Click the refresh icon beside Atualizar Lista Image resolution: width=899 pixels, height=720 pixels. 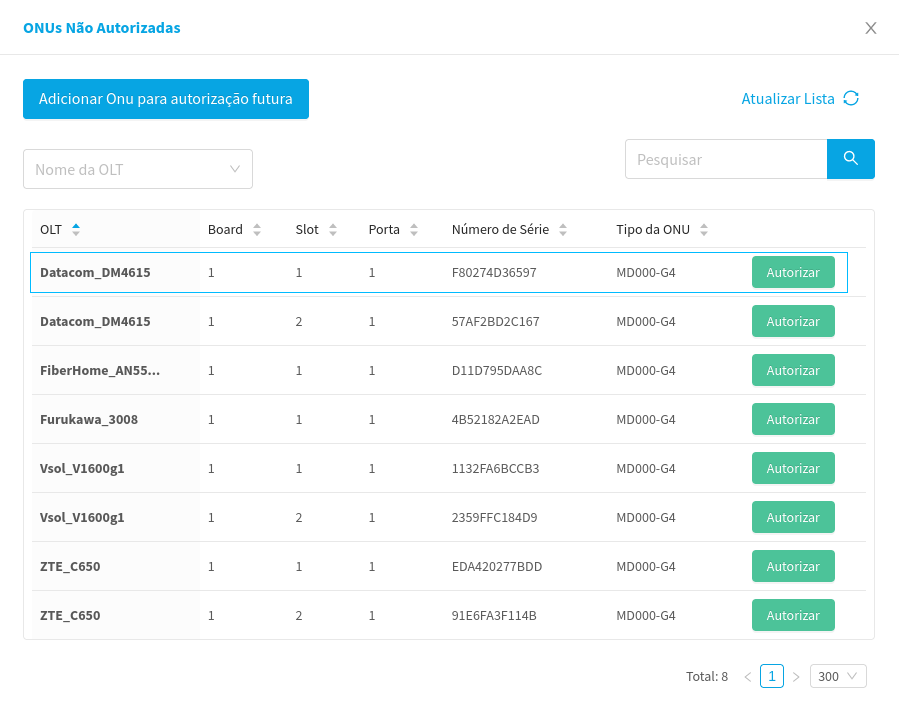(x=851, y=98)
